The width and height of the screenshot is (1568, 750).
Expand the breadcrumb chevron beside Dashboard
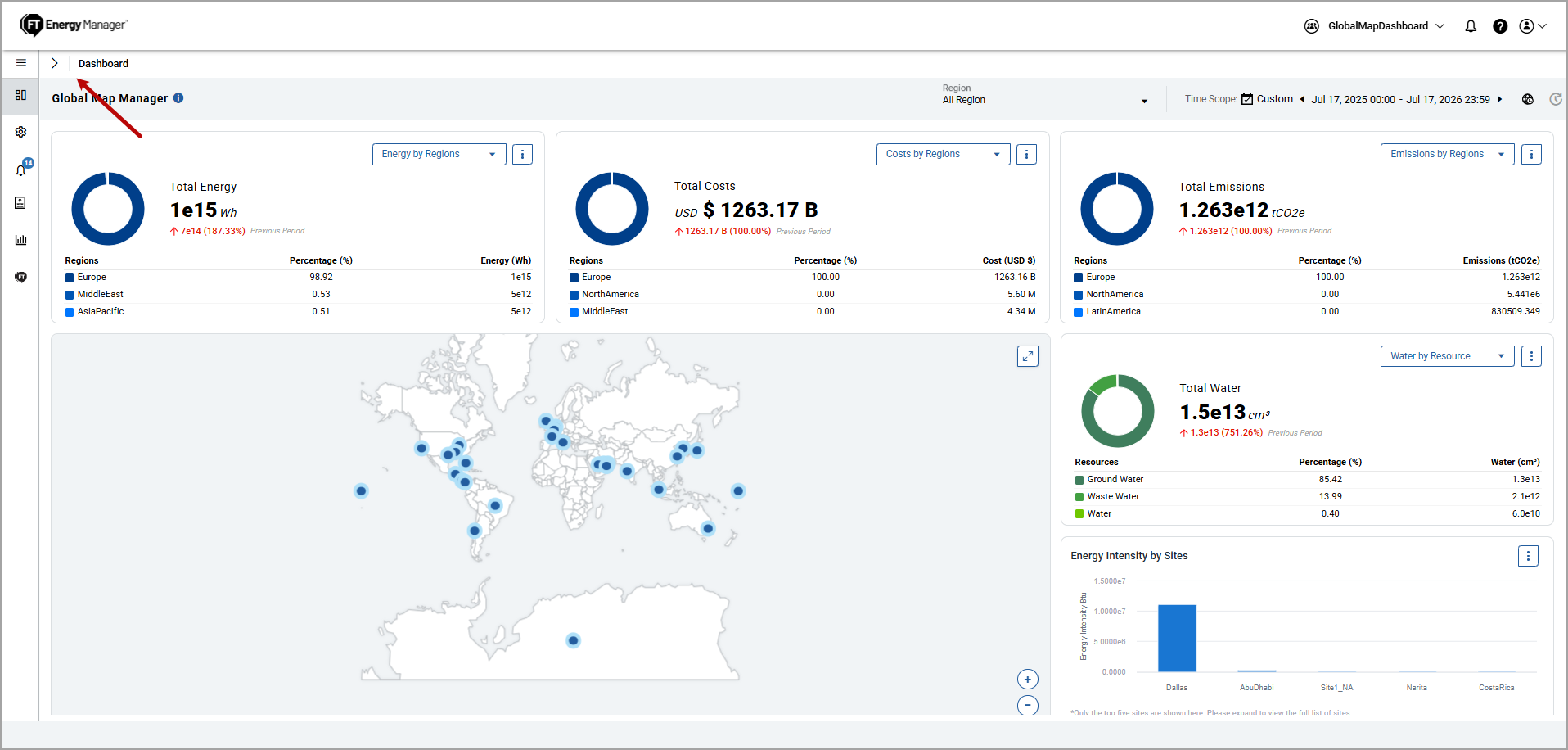tap(55, 63)
